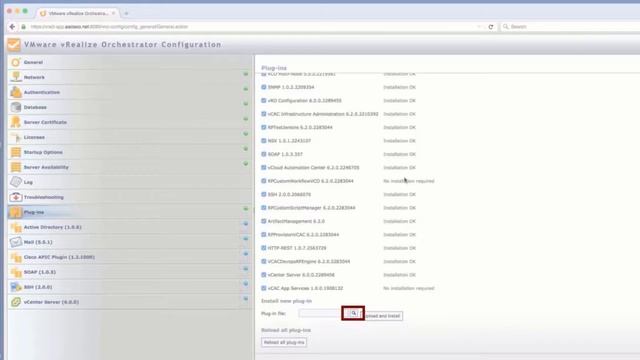640x360 pixels.
Task: Open the vCenter Server sidebar icon
Action: [x=16, y=302]
